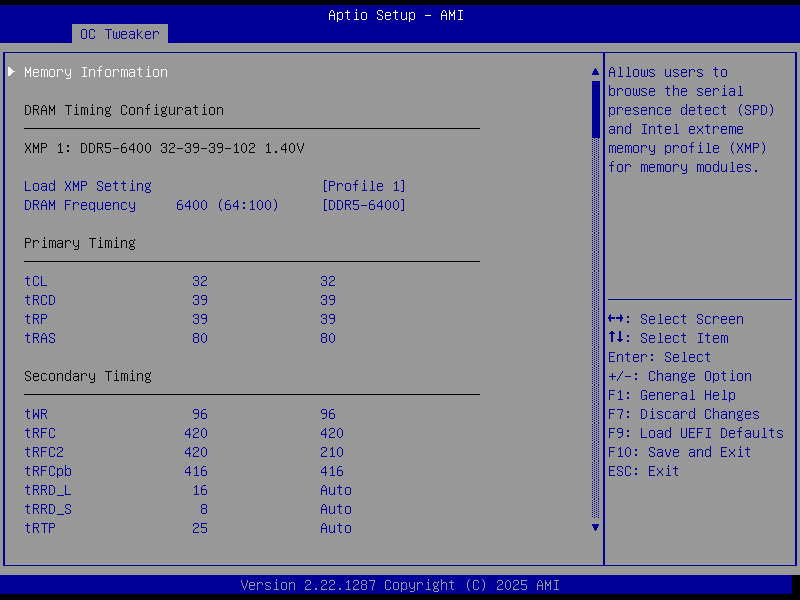Change the tRTP Auto setting
Image resolution: width=800 pixels, height=600 pixels.
tap(335, 528)
